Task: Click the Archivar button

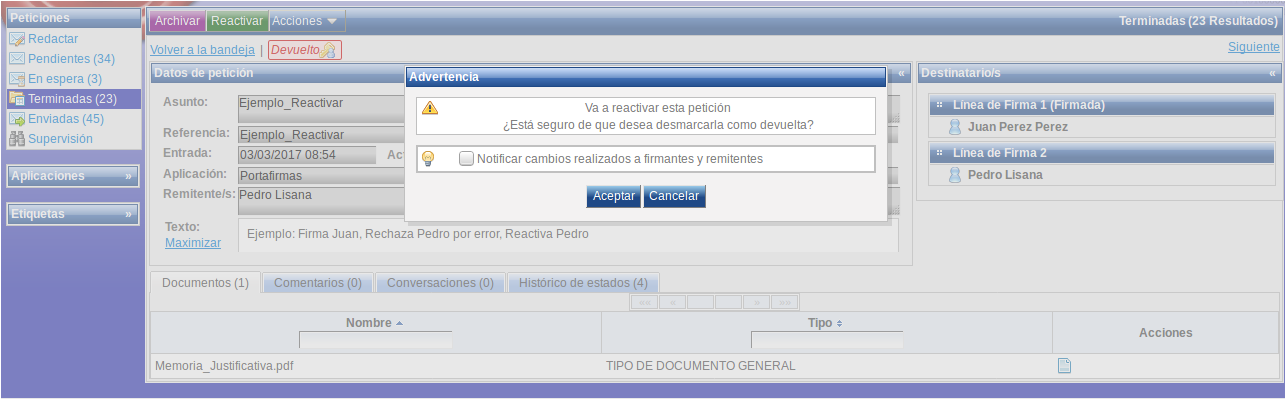Action: pos(178,21)
